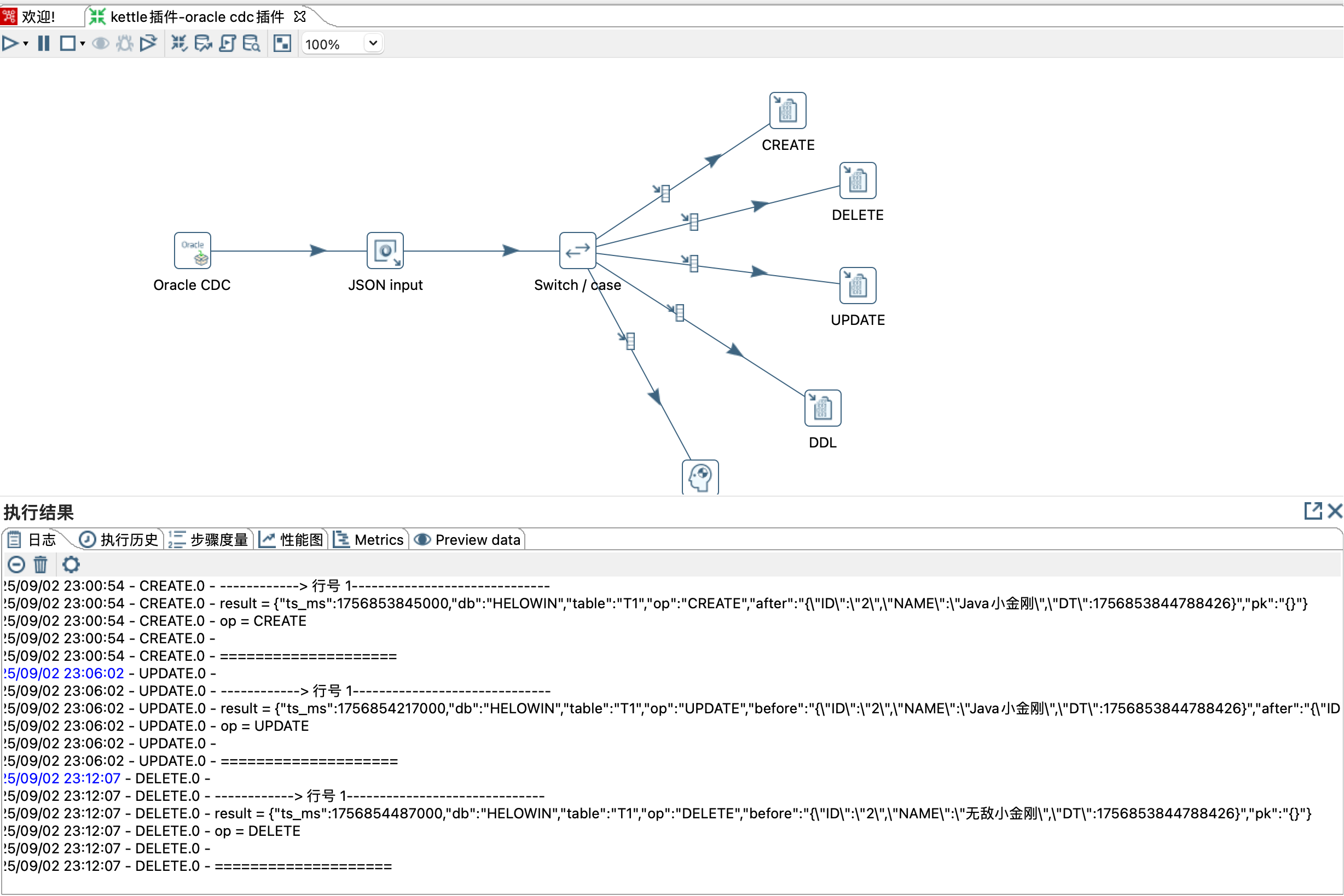The width and height of the screenshot is (1344, 896).
Task: Toggle the preview eye icon in toolbar
Action: [101, 43]
